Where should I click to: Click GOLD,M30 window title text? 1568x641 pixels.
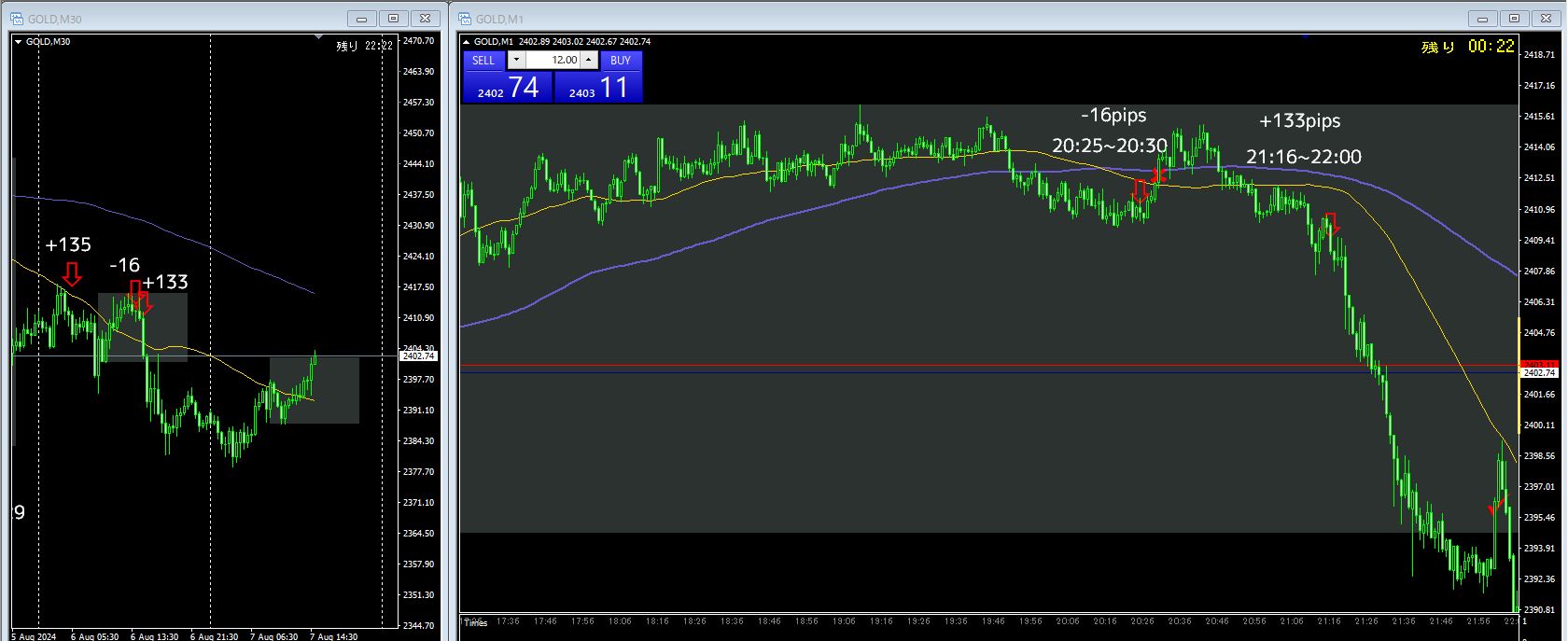click(x=55, y=19)
